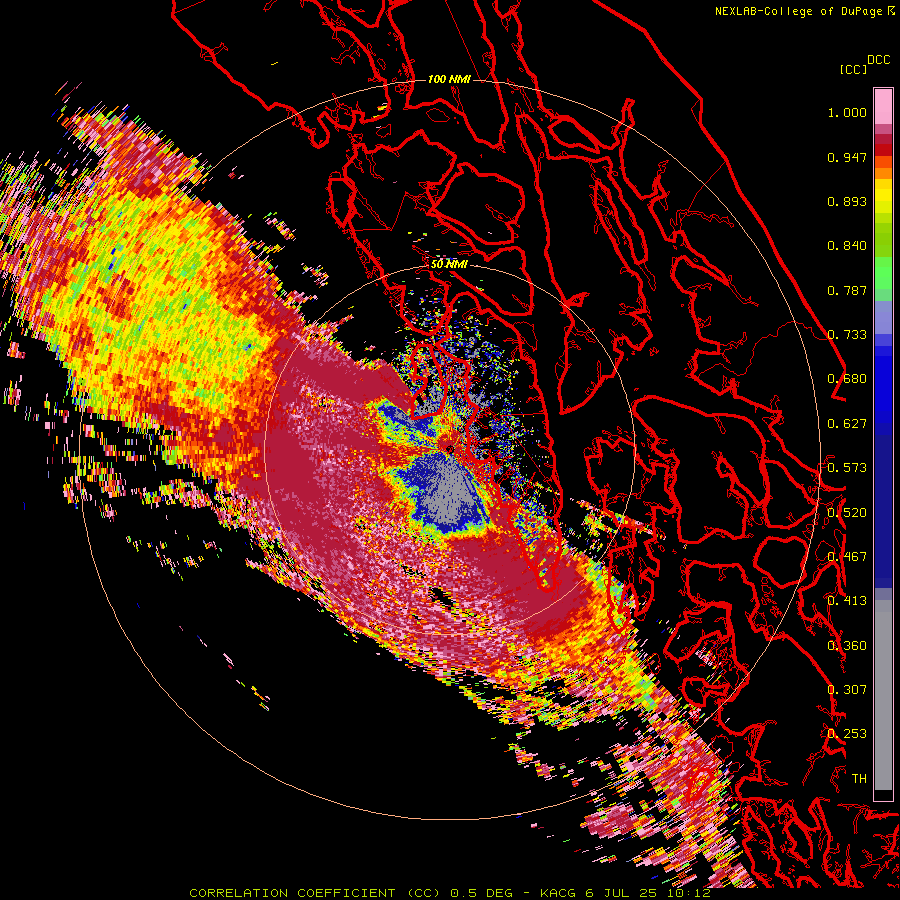Click '0.5 DEG' in the bottom caption
This screenshot has width=900, height=900.
pyautogui.click(x=481, y=893)
